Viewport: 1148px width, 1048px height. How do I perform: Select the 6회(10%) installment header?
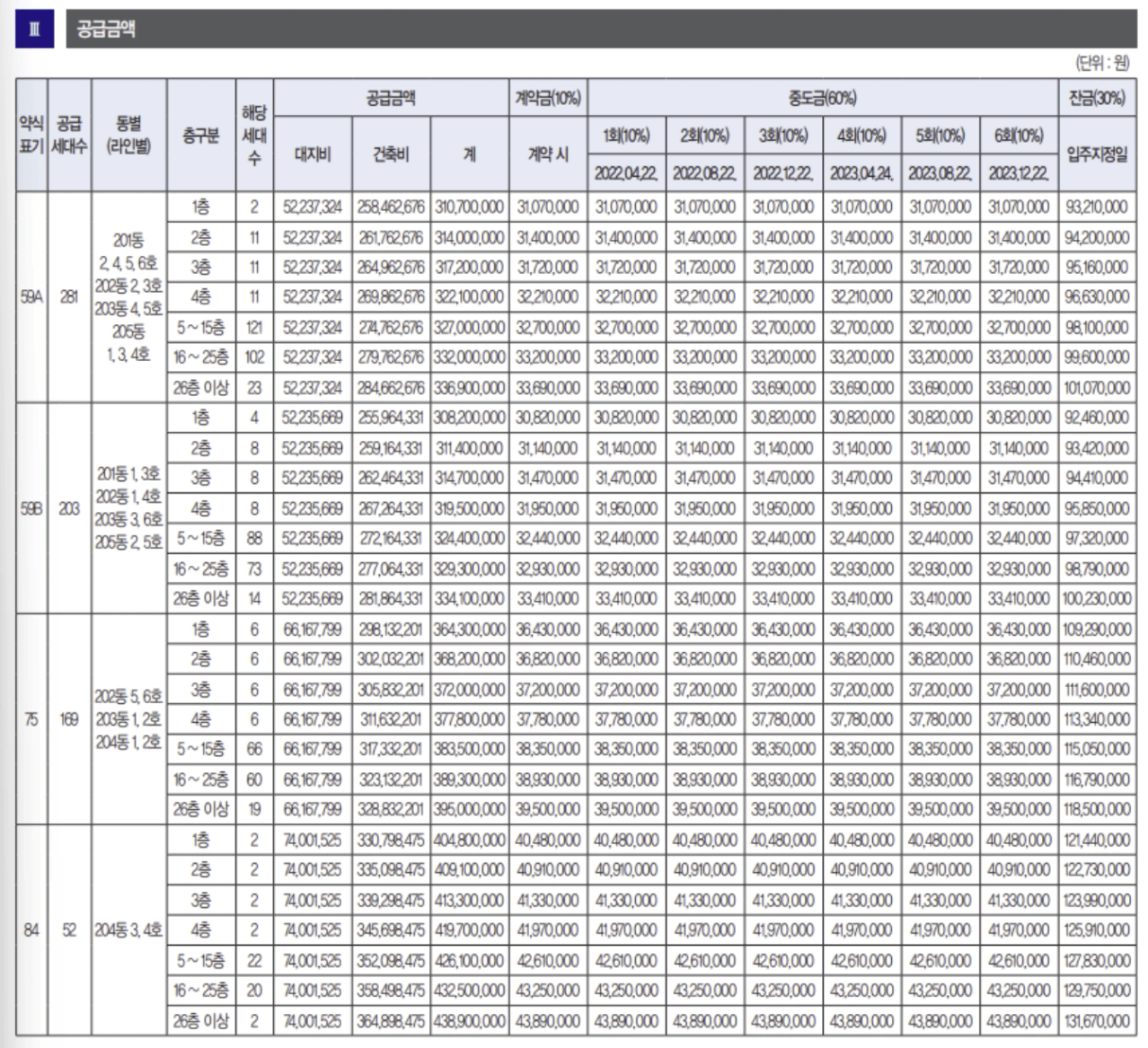click(x=1019, y=136)
